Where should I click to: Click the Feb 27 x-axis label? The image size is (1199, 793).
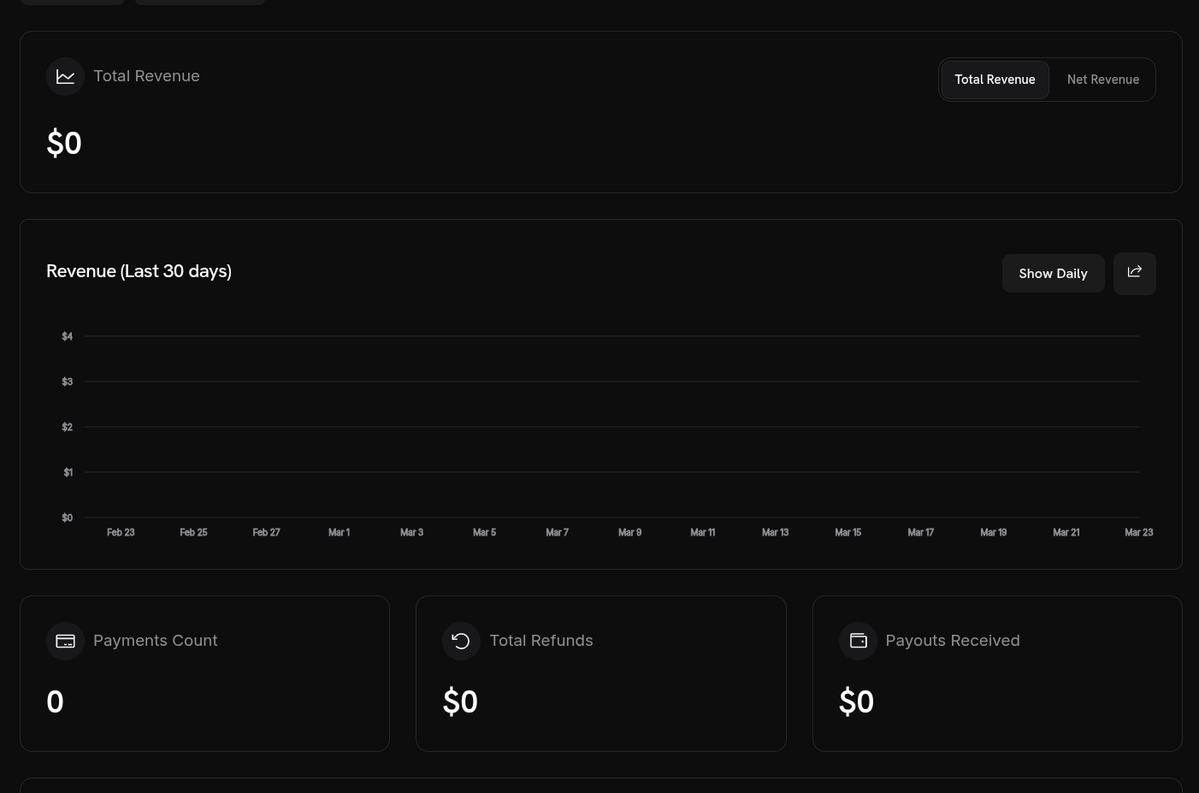pos(266,532)
